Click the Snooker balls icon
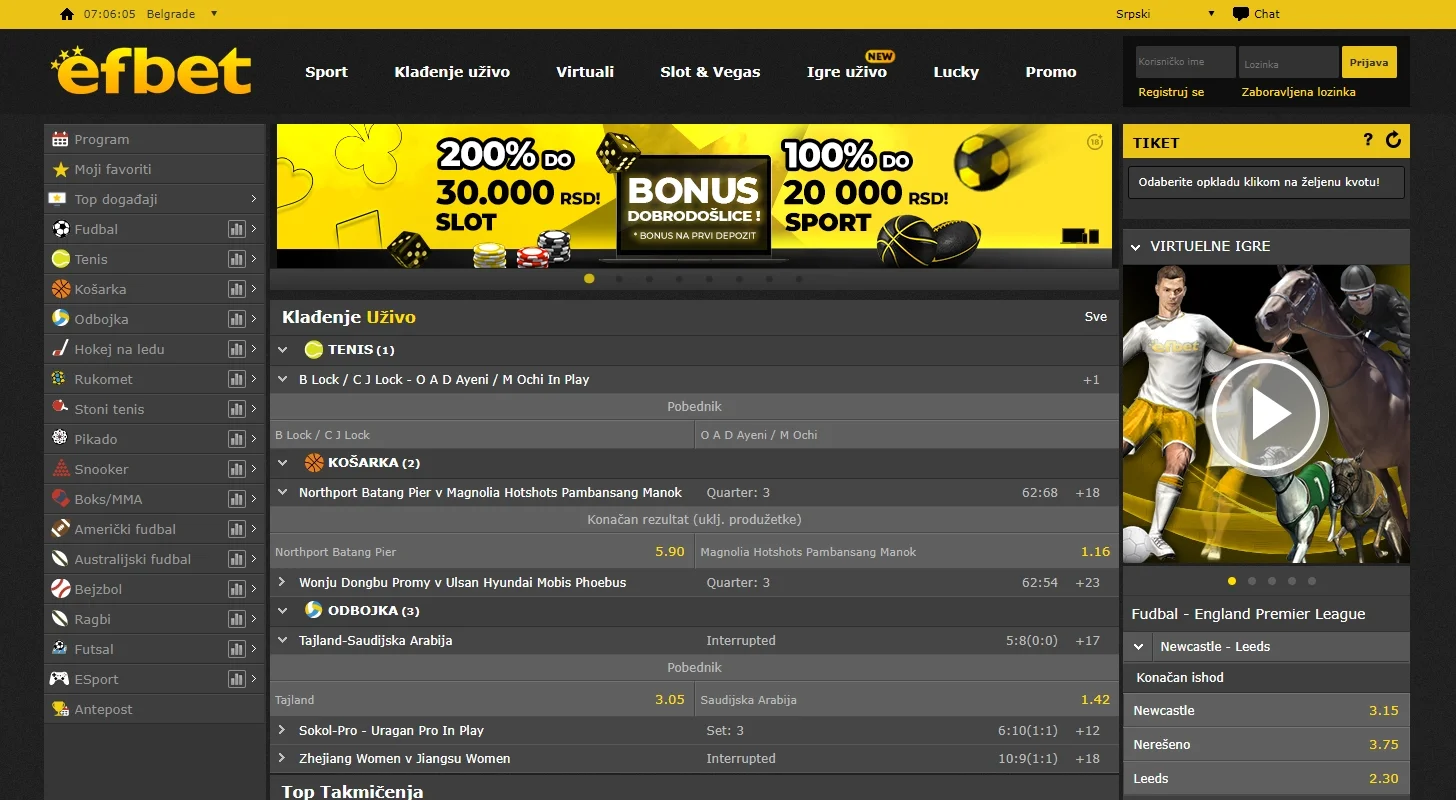Screen dimensions: 1456x800 (x=60, y=469)
